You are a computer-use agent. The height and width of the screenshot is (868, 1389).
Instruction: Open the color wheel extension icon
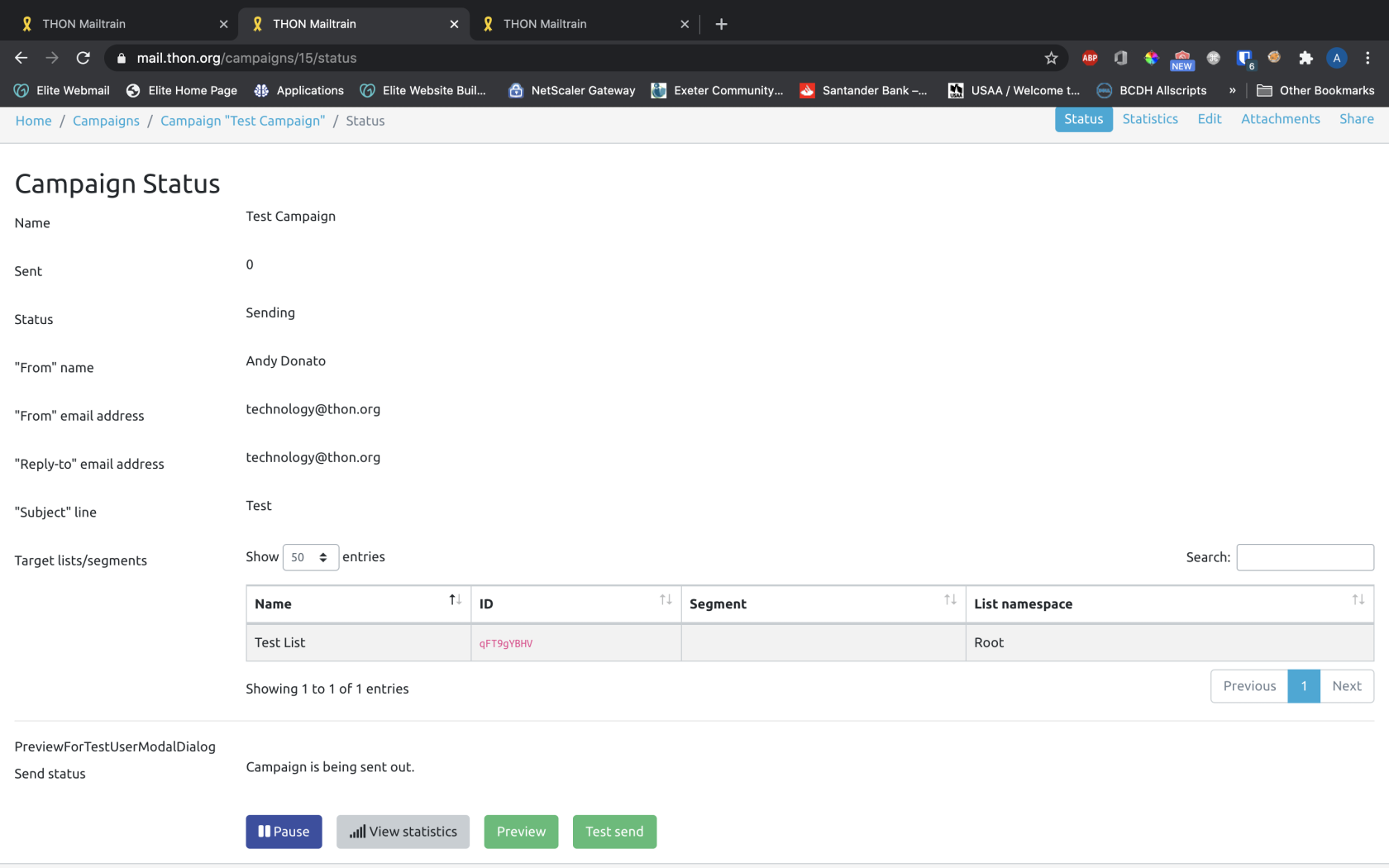point(1151,58)
